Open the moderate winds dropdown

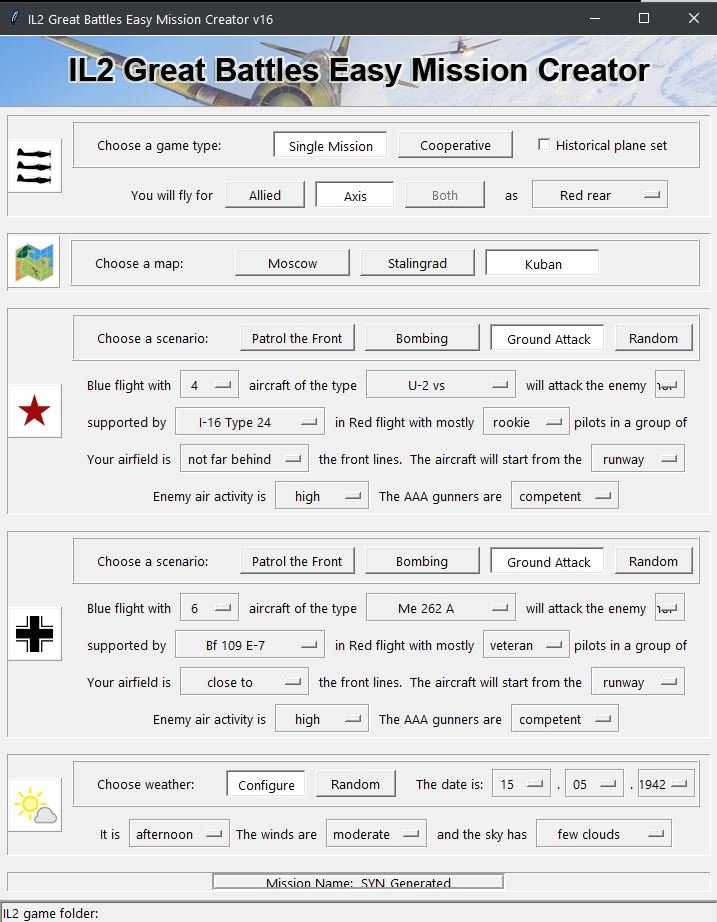pyautogui.click(x=376, y=834)
